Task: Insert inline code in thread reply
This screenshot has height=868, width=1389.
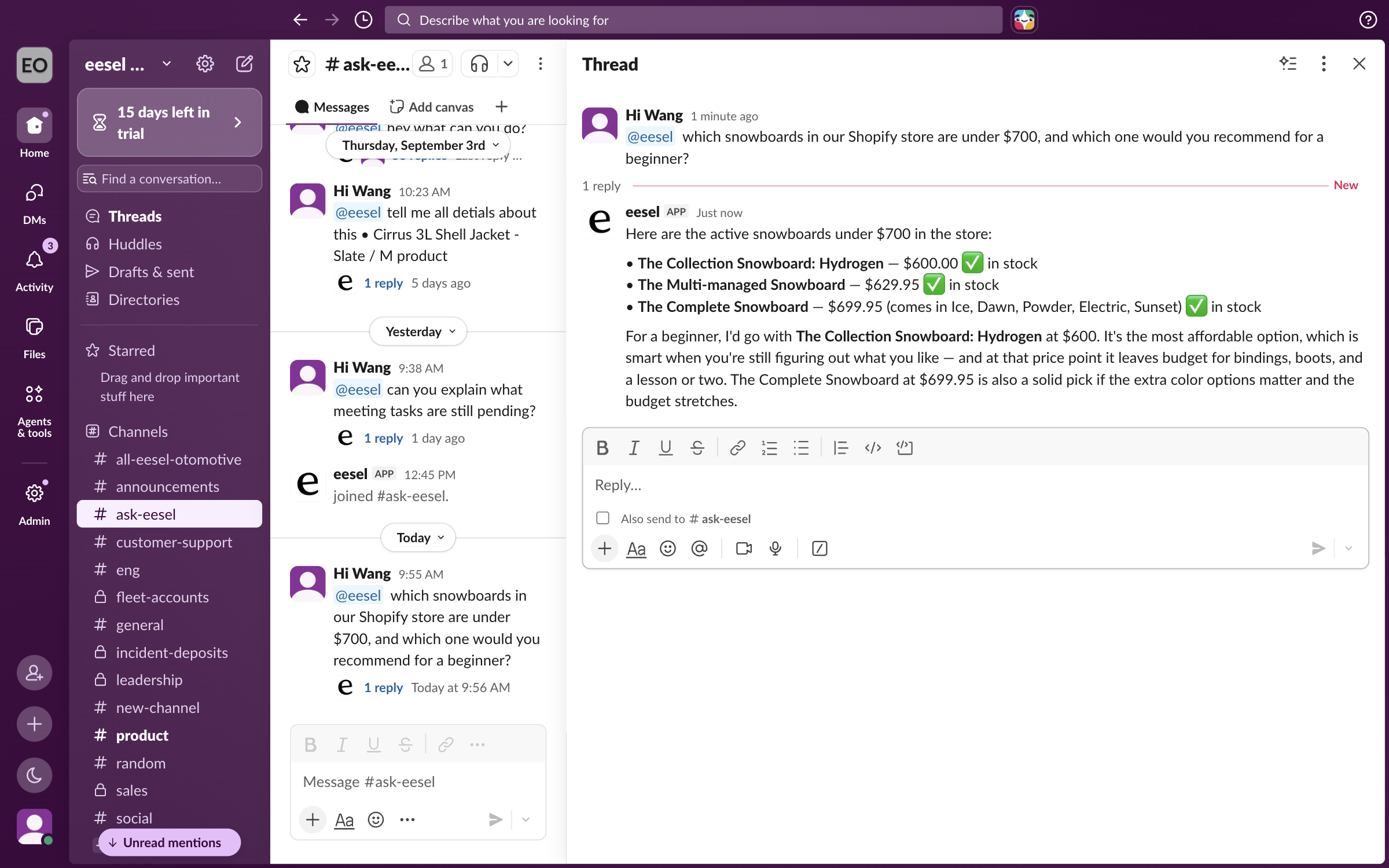Action: [x=873, y=448]
